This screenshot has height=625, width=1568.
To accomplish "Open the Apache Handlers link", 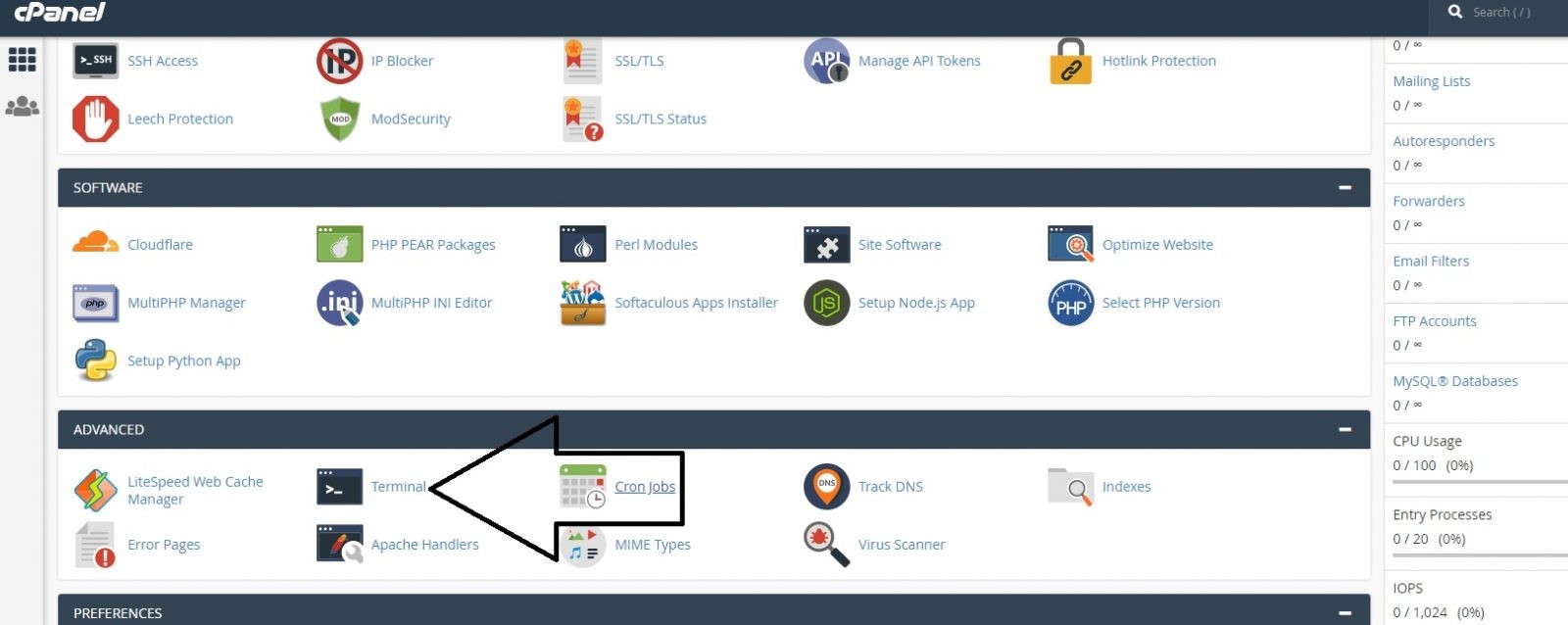I will [425, 545].
